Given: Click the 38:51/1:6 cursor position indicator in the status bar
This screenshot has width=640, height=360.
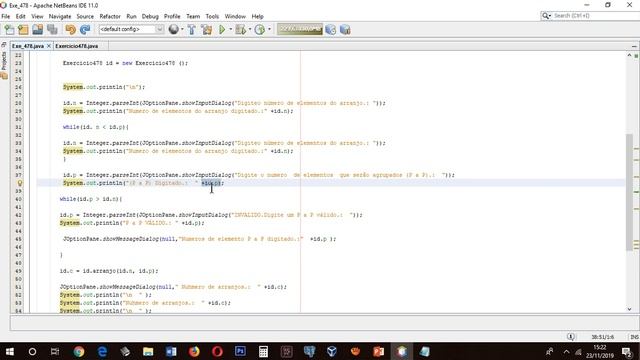Looking at the screenshot, I should click(x=602, y=337).
